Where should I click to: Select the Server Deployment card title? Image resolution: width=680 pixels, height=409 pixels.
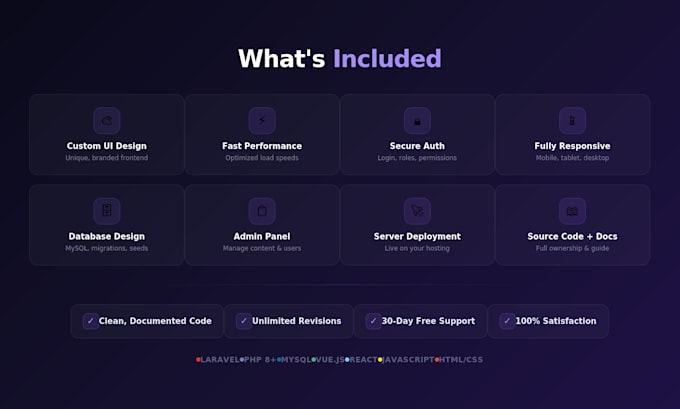point(417,236)
